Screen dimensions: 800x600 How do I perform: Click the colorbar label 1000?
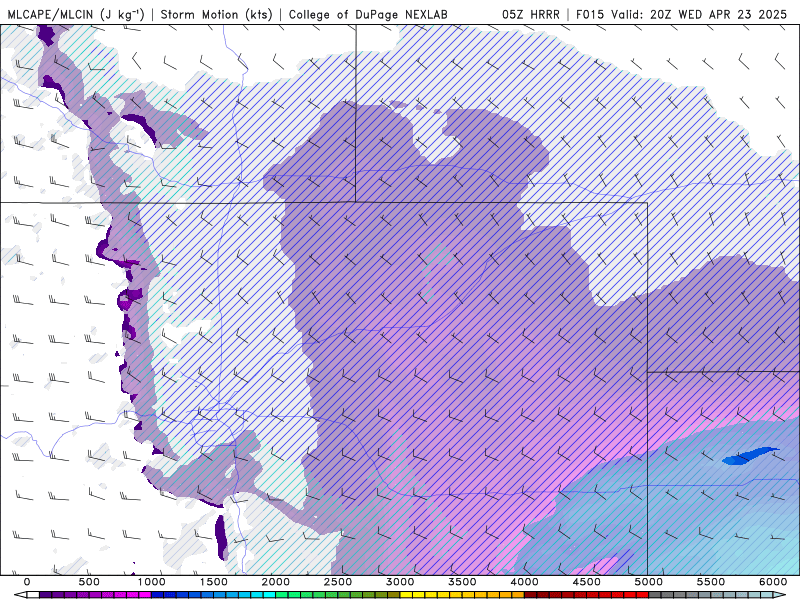151,582
